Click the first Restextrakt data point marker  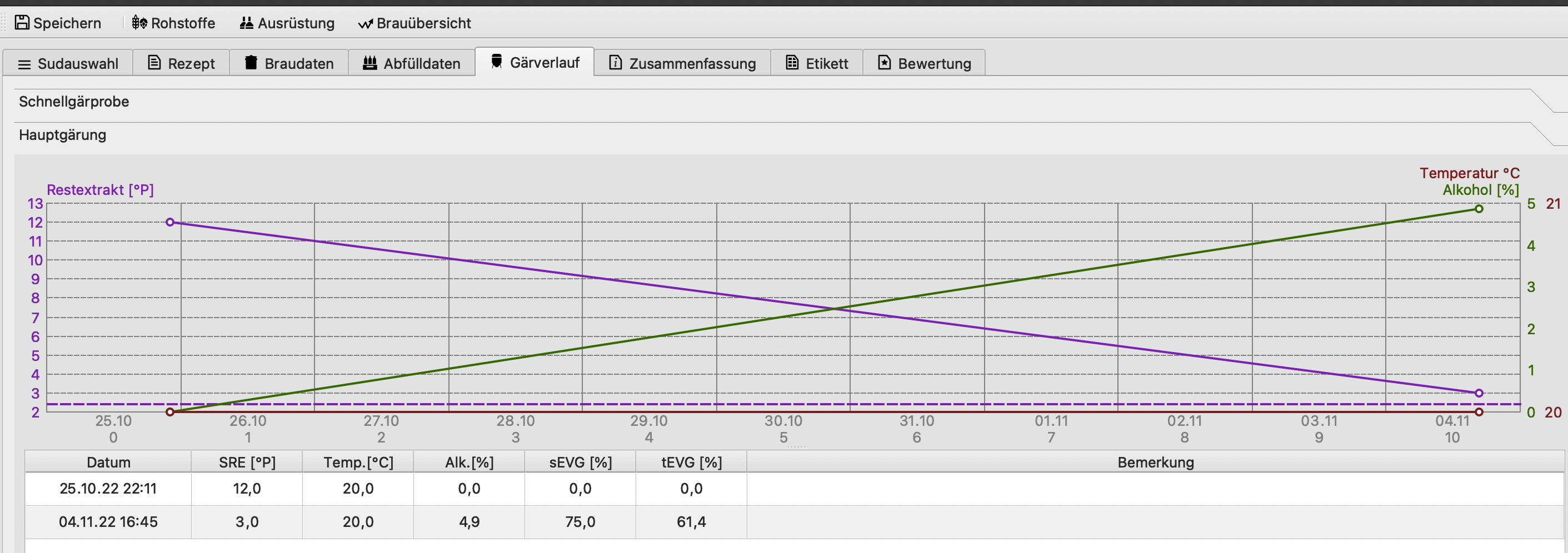170,222
